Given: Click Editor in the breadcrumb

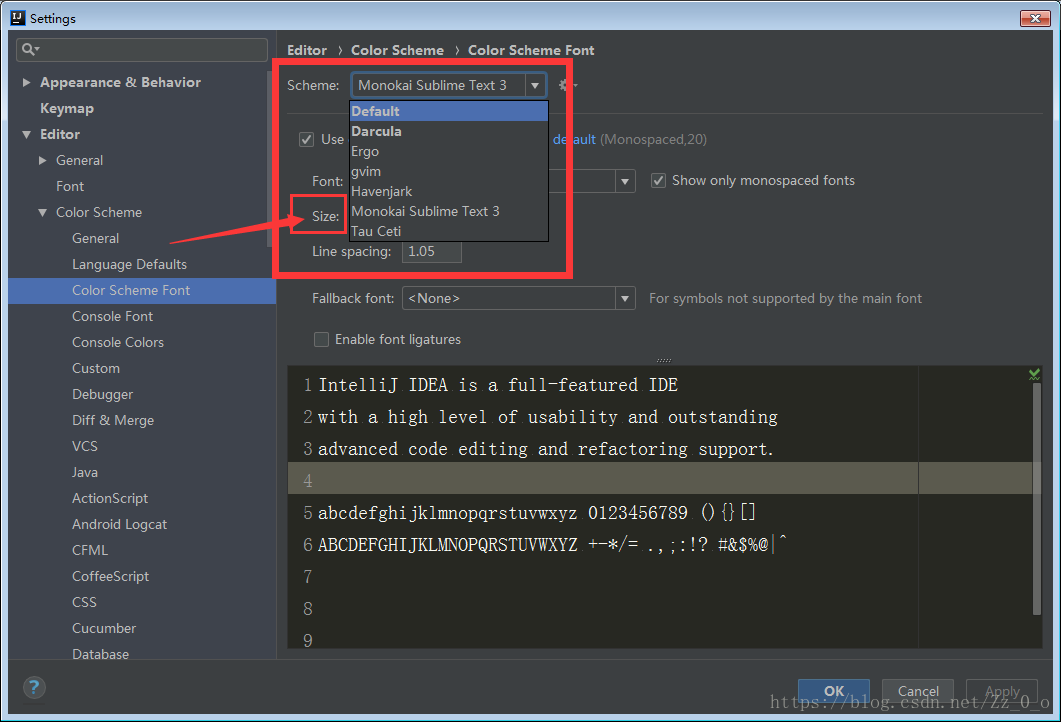Looking at the screenshot, I should point(307,50).
